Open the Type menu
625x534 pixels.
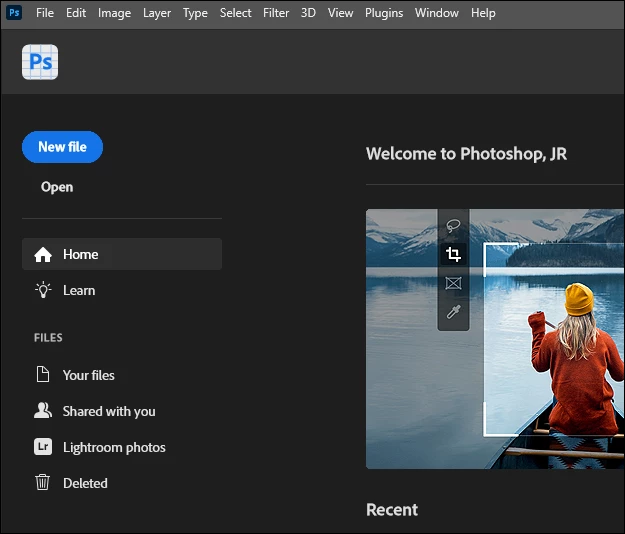coord(195,13)
